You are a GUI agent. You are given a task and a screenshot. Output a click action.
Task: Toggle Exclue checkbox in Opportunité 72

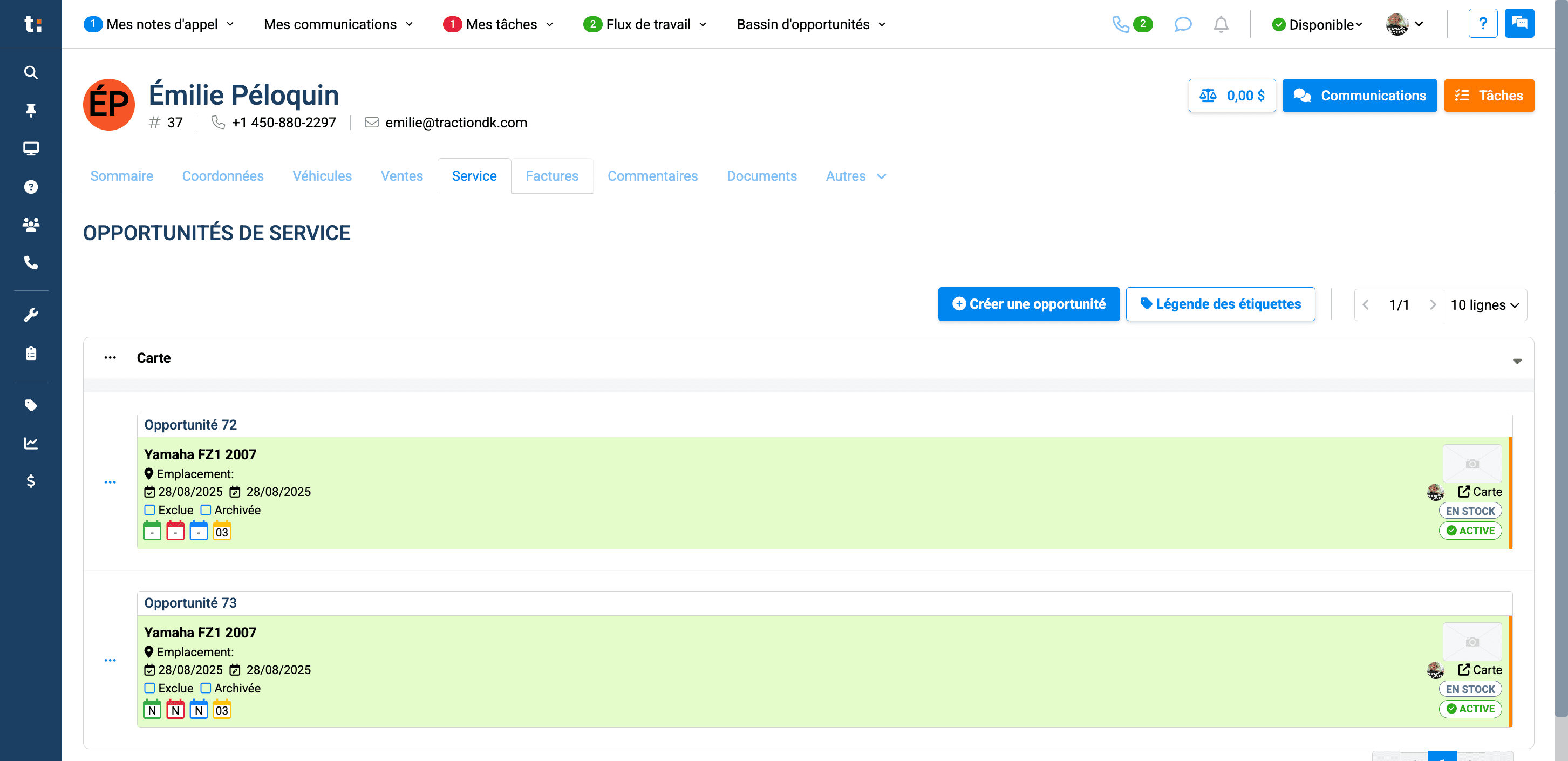pyautogui.click(x=150, y=509)
